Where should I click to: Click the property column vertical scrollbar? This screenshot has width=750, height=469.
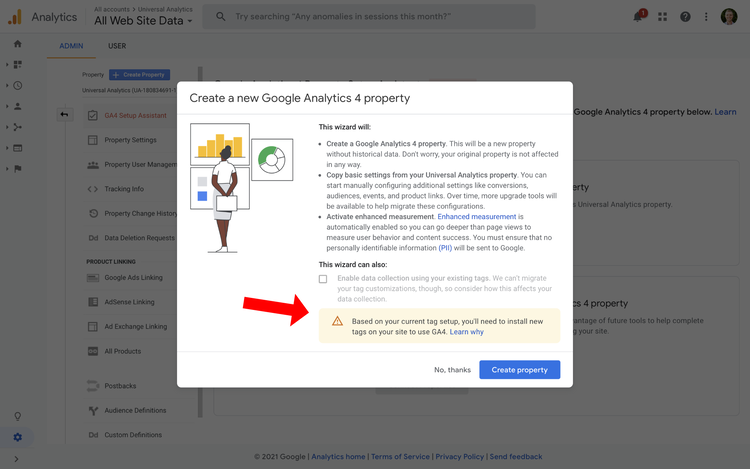200,241
